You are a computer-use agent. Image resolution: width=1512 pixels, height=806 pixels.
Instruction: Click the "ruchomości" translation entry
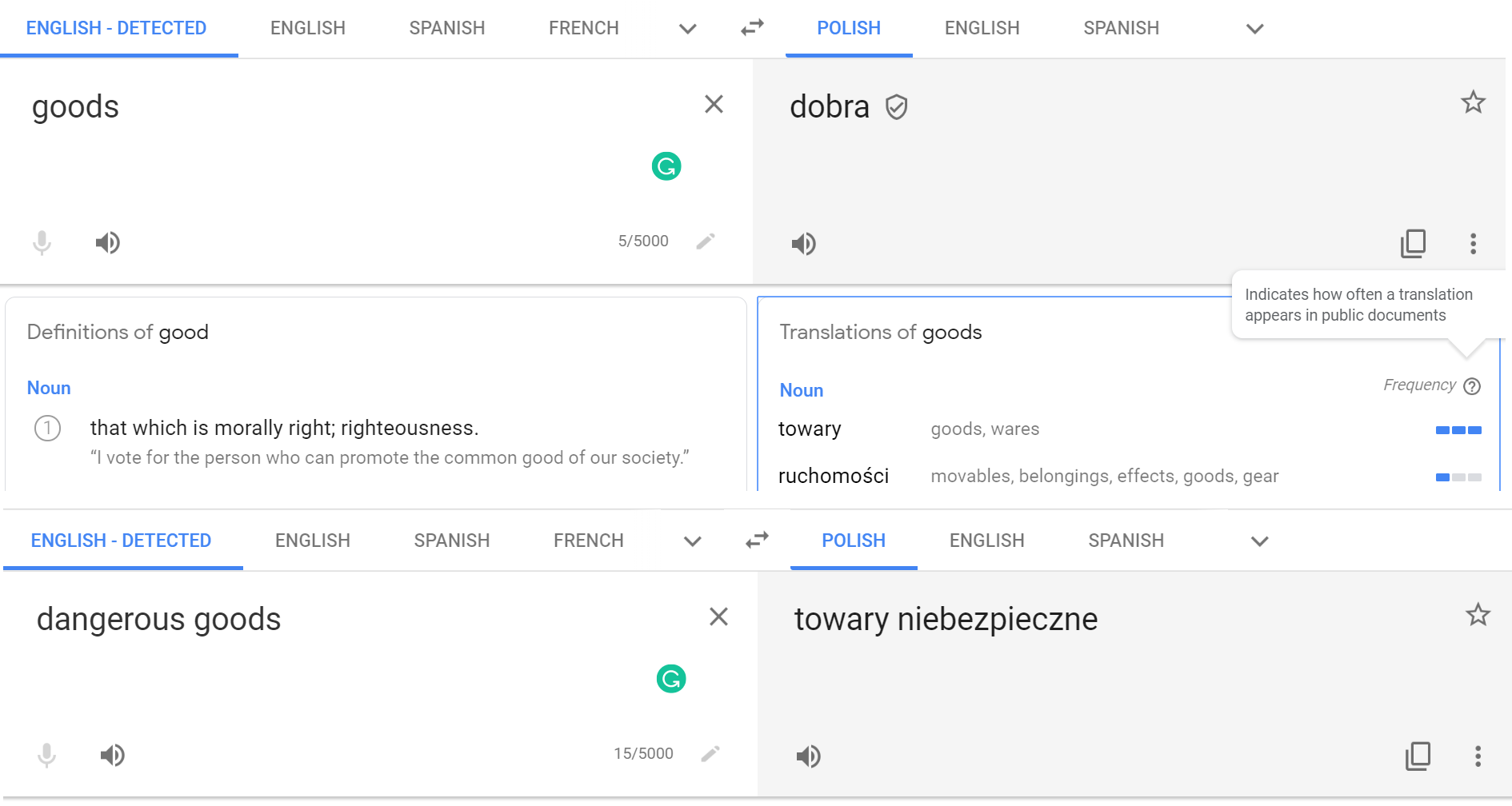[833, 477]
